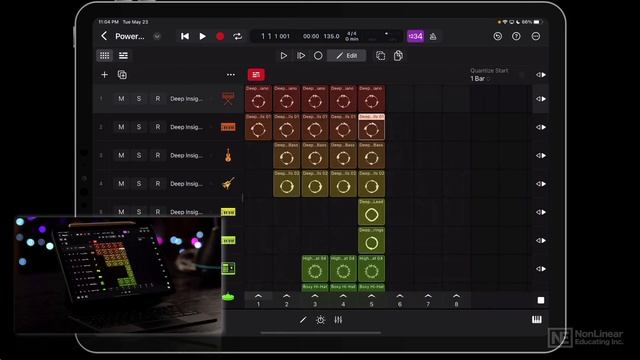The width and height of the screenshot is (640, 360).
Task: Click the Power... project name
Action: pos(130,36)
